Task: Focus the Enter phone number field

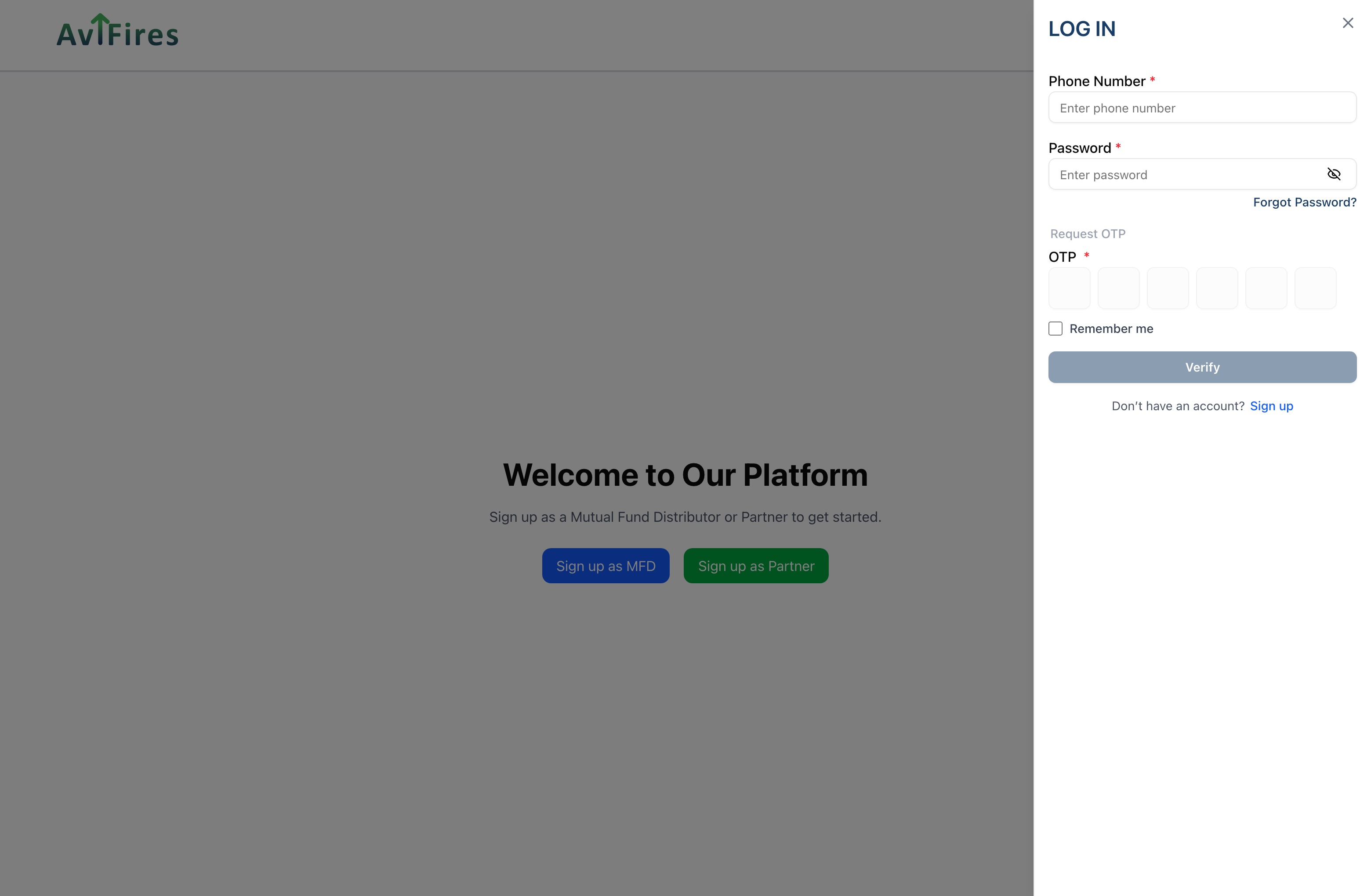Action: [1202, 108]
